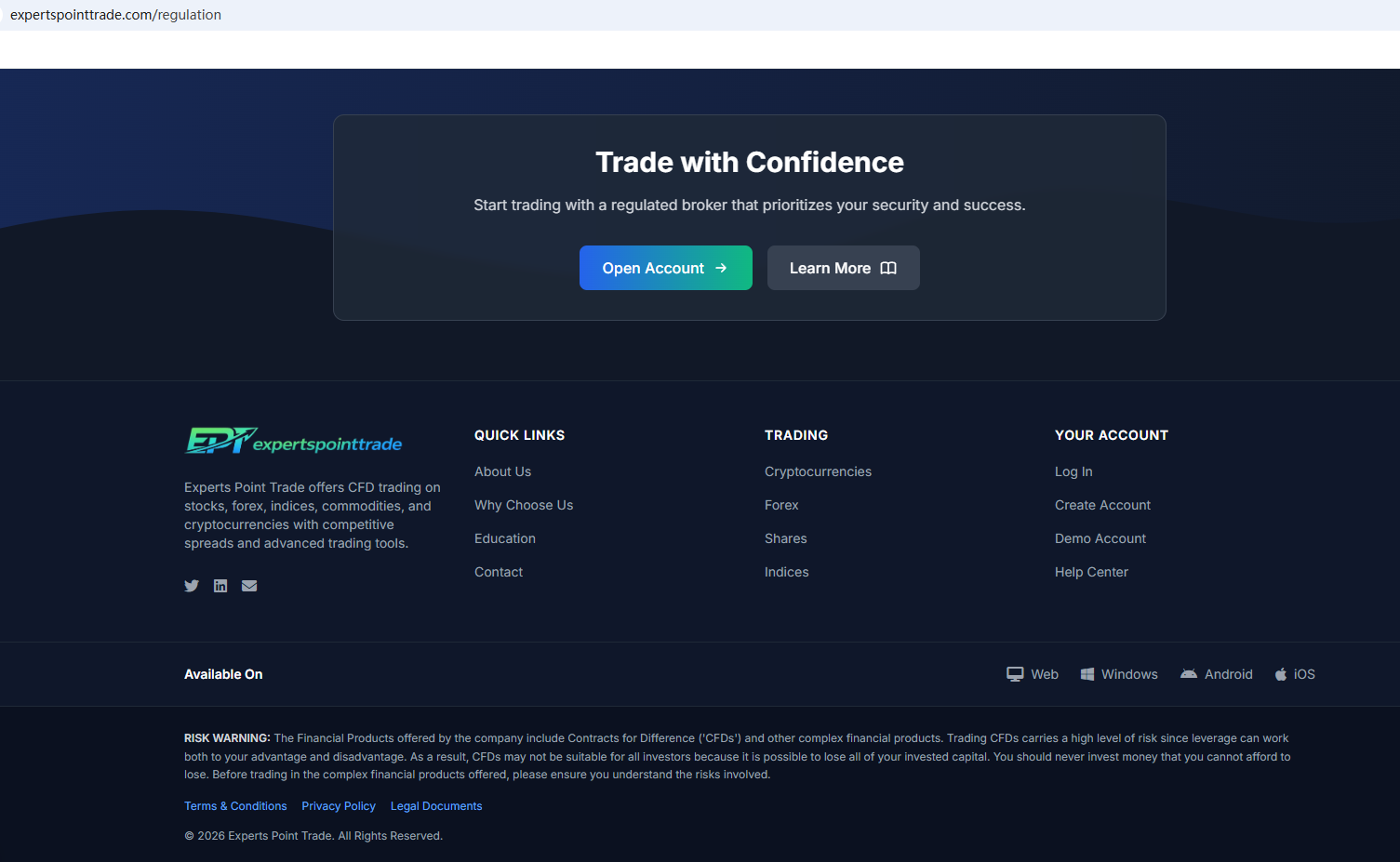The image size is (1400, 862).
Task: Click the Trade with Confidence heading
Action: [750, 163]
